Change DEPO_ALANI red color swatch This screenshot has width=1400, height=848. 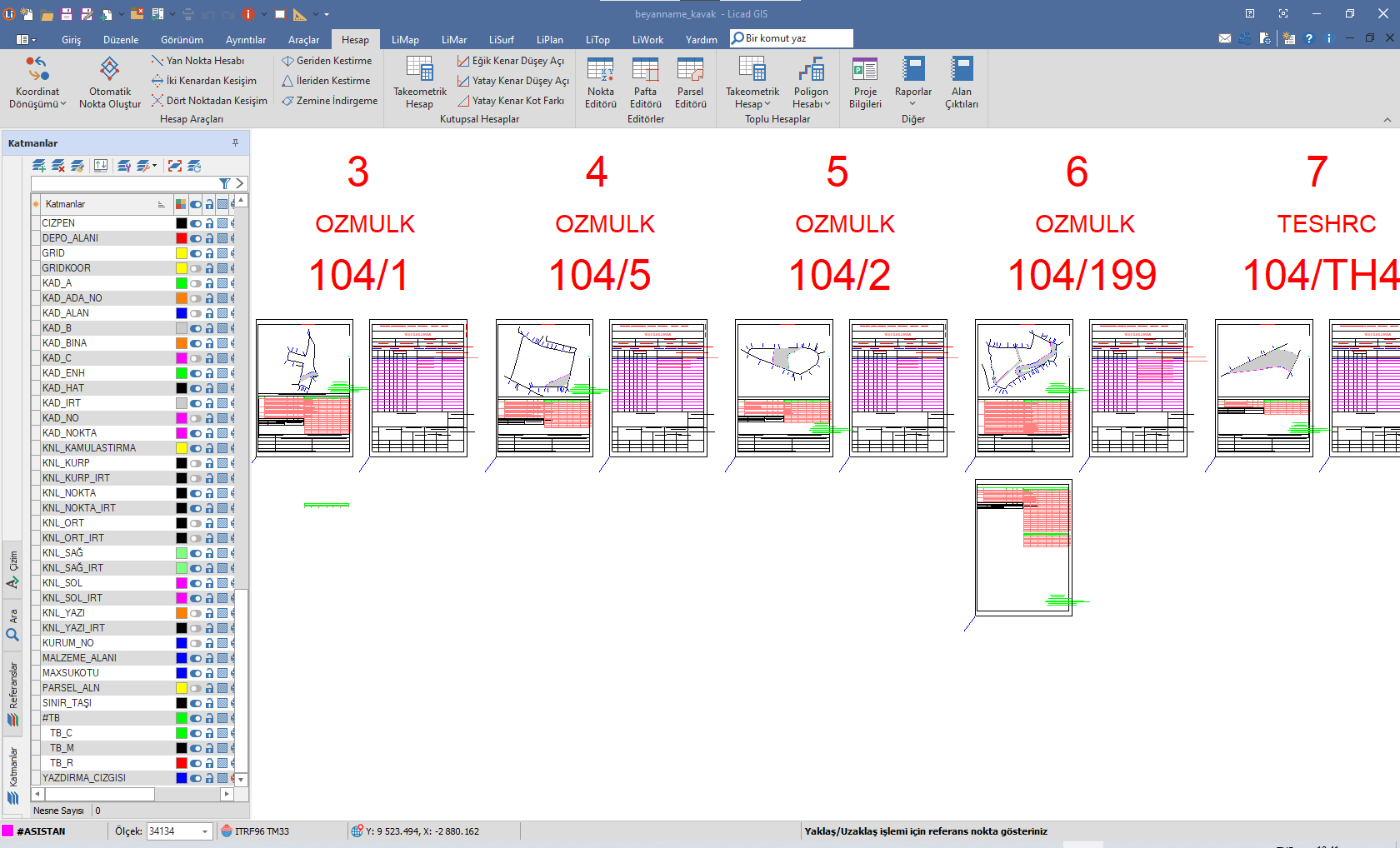point(181,238)
